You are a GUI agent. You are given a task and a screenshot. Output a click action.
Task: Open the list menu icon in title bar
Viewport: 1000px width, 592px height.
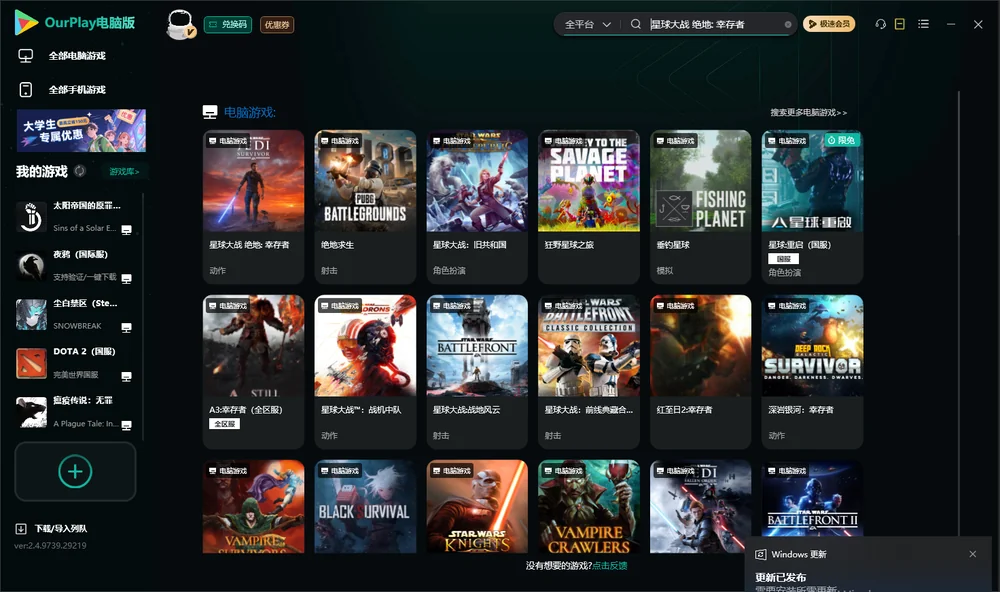pyautogui.click(x=923, y=24)
